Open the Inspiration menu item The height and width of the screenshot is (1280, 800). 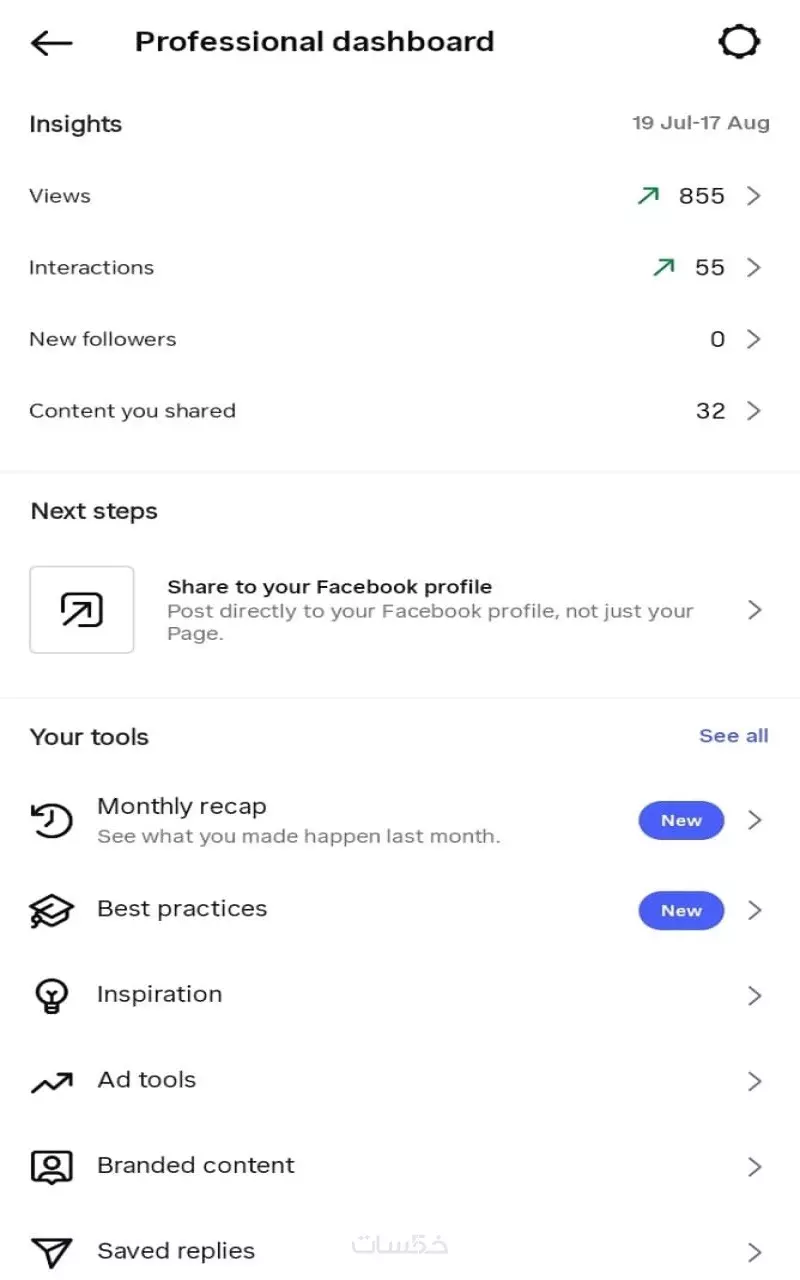tap(160, 994)
